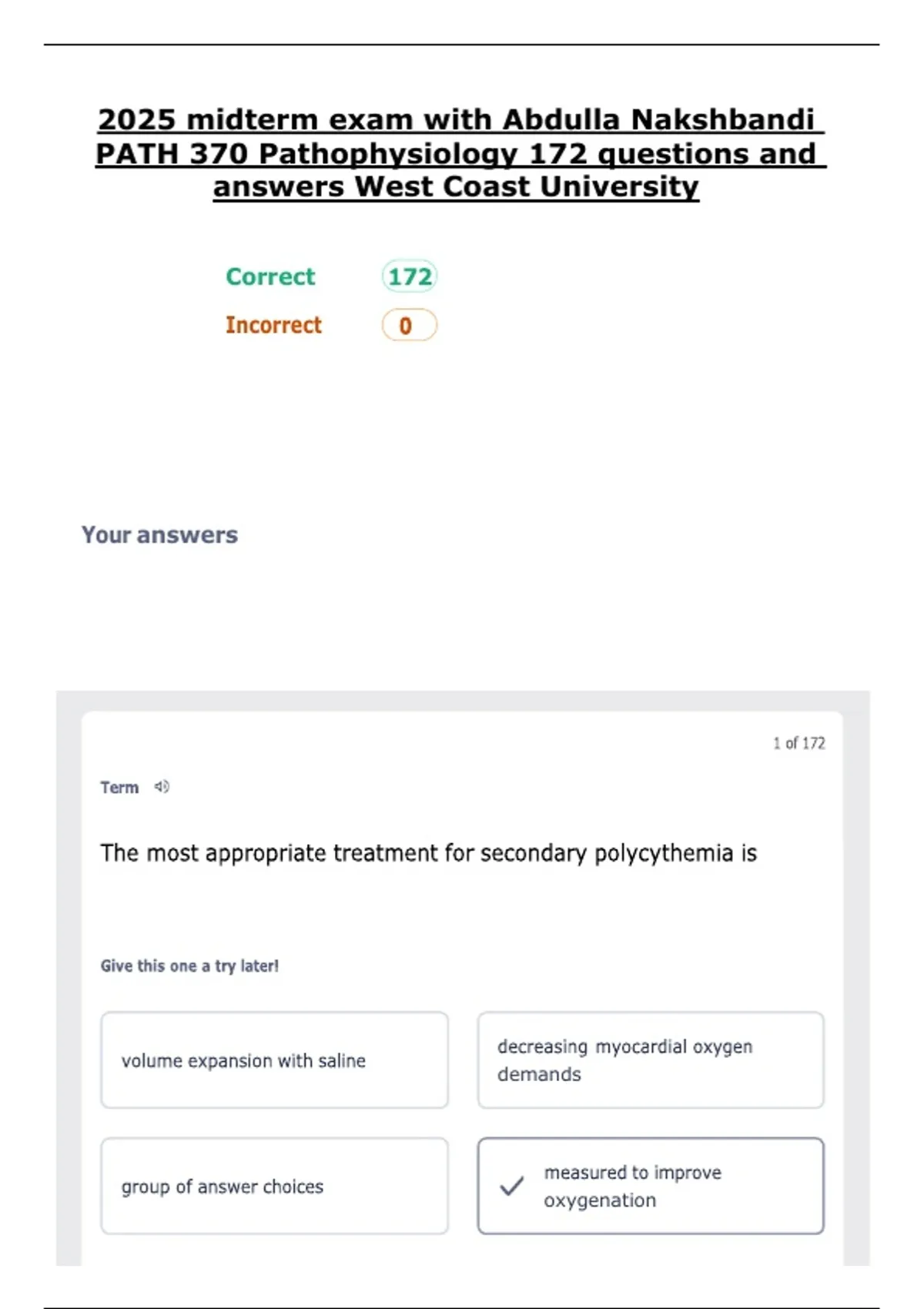Select the 'measured to improve oxygenation' answer text

pos(632,1186)
